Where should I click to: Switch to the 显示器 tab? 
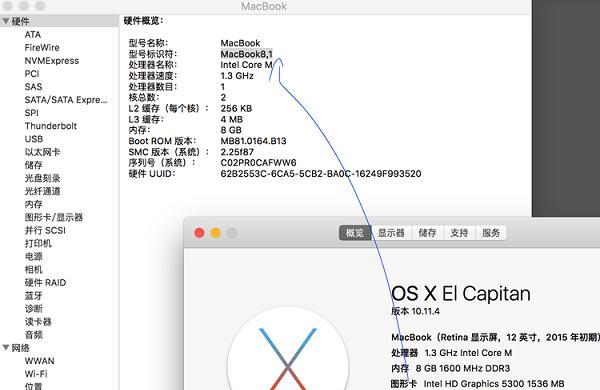(391, 233)
